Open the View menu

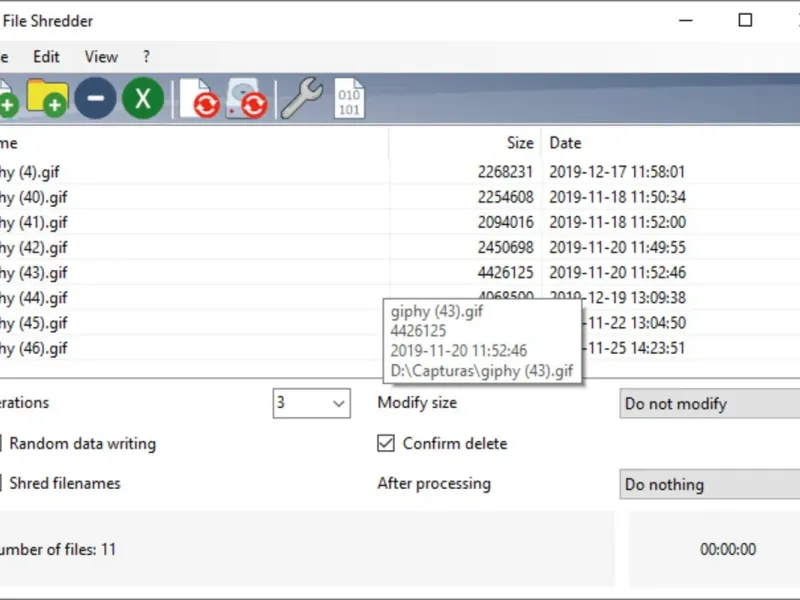click(x=101, y=57)
